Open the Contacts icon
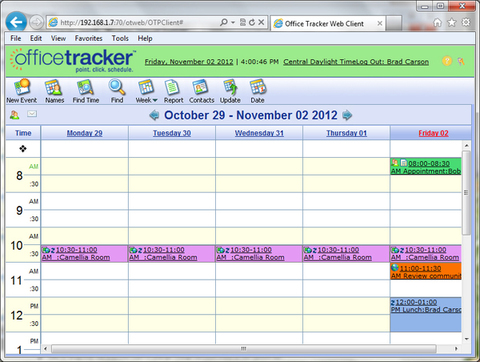Viewport: 480px width, 362px height. pyautogui.click(x=201, y=91)
